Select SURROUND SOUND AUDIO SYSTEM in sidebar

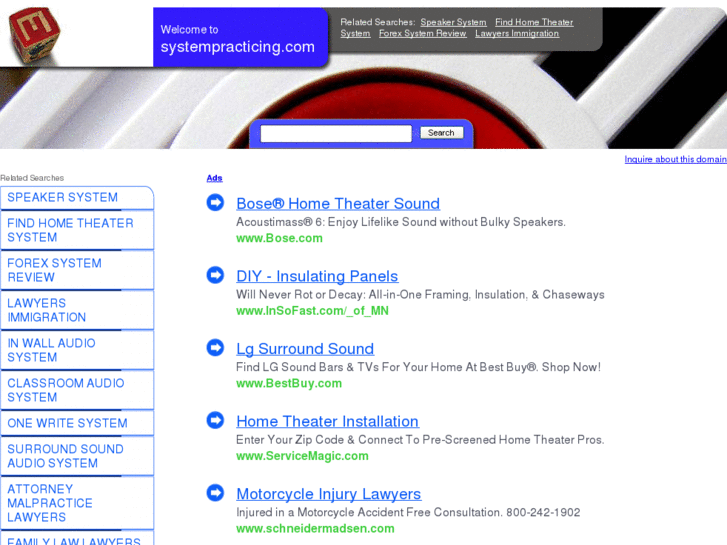(77, 456)
